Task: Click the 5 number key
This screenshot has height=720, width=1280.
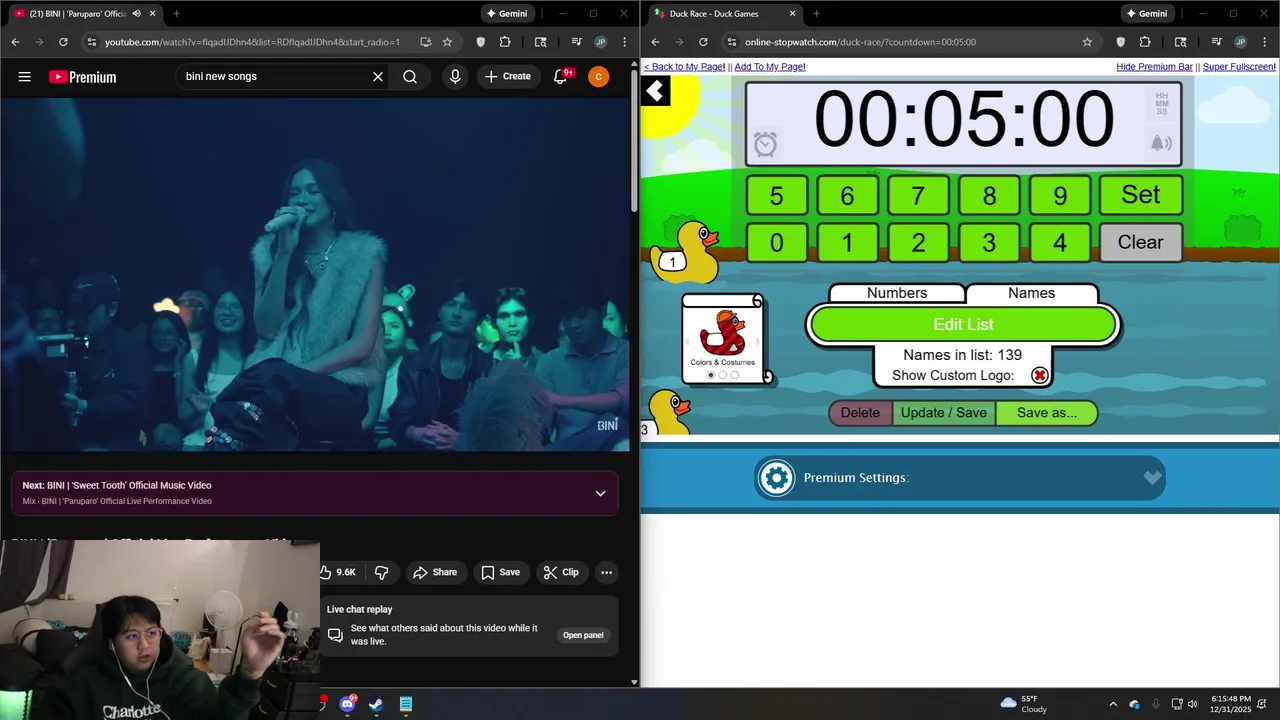Action: [x=776, y=195]
